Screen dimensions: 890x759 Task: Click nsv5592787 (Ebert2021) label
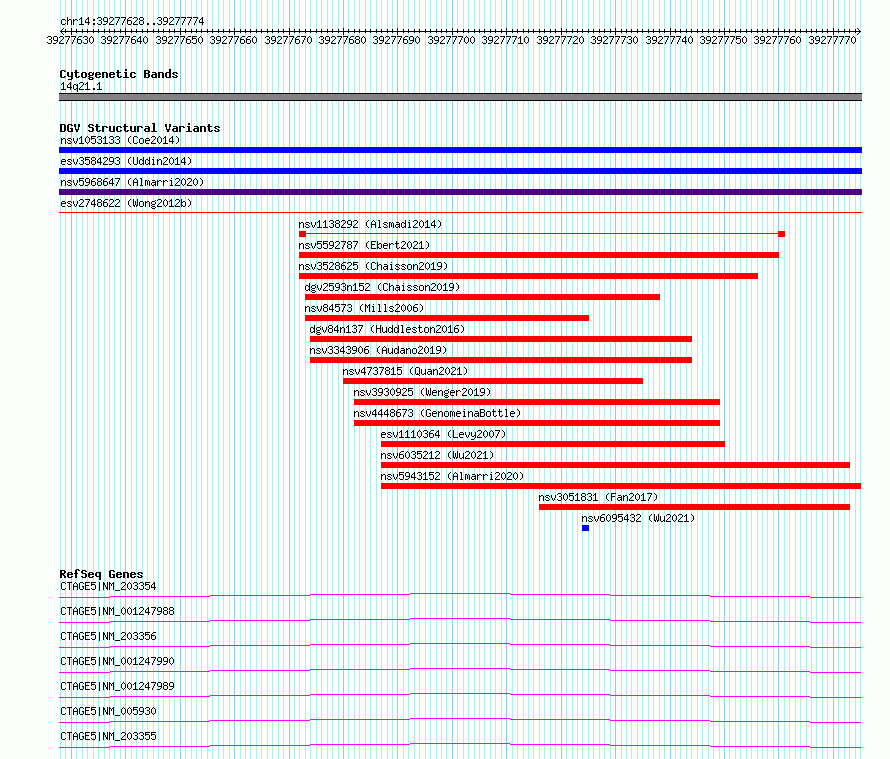(364, 245)
